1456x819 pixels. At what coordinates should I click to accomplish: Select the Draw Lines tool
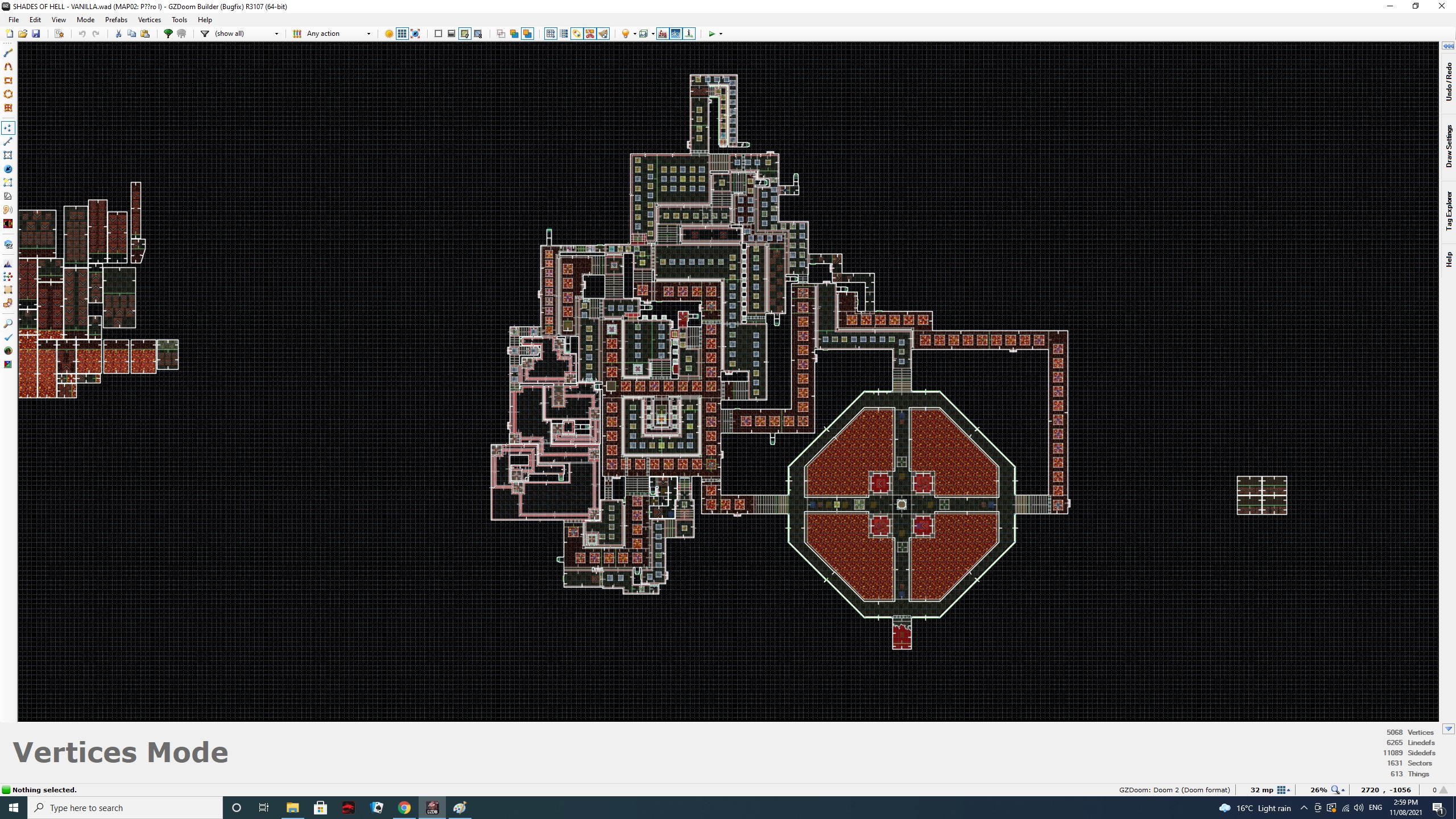click(8, 53)
